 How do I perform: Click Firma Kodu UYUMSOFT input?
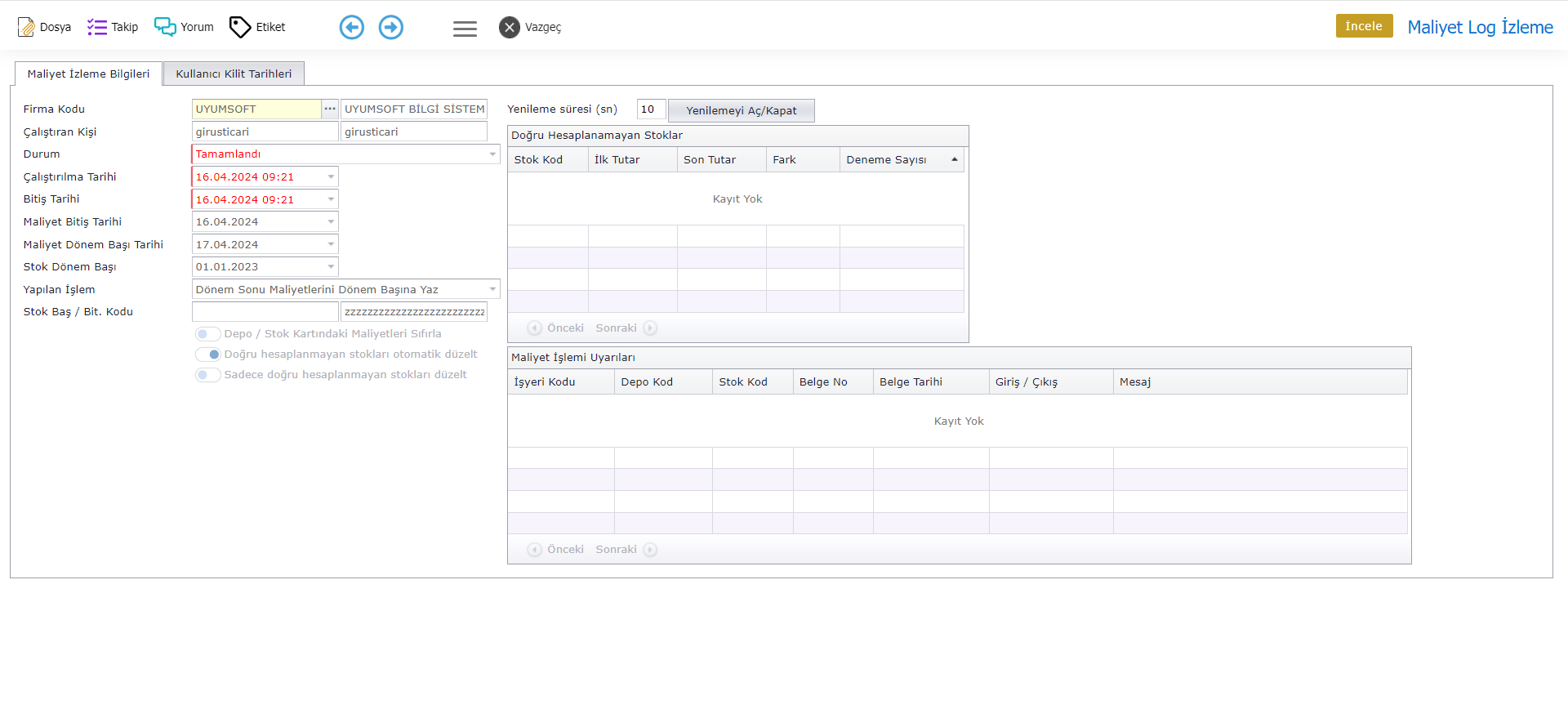256,109
